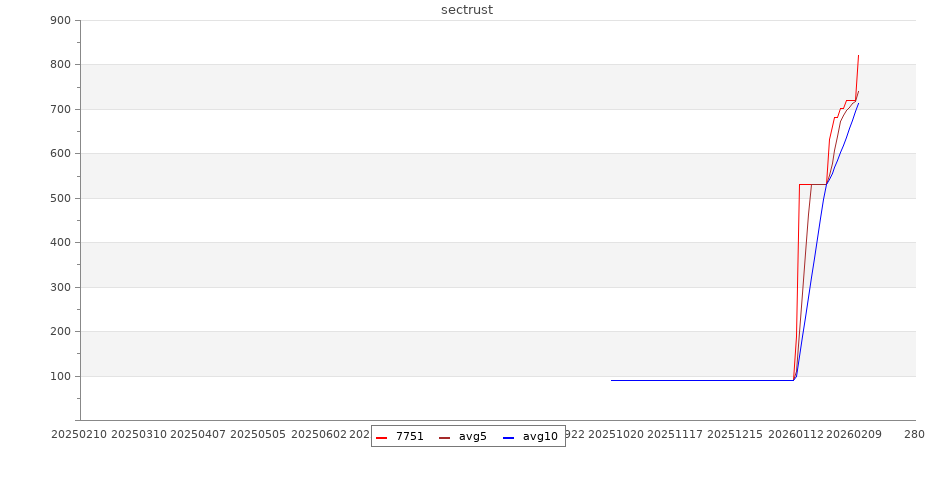
Task: Select the 20250407 date on the x-axis
Action: click(198, 435)
